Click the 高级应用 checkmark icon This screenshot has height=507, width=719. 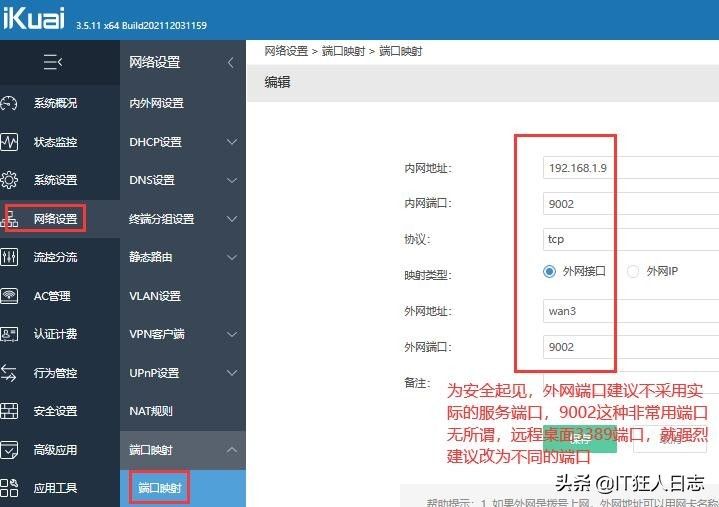tap(9, 450)
